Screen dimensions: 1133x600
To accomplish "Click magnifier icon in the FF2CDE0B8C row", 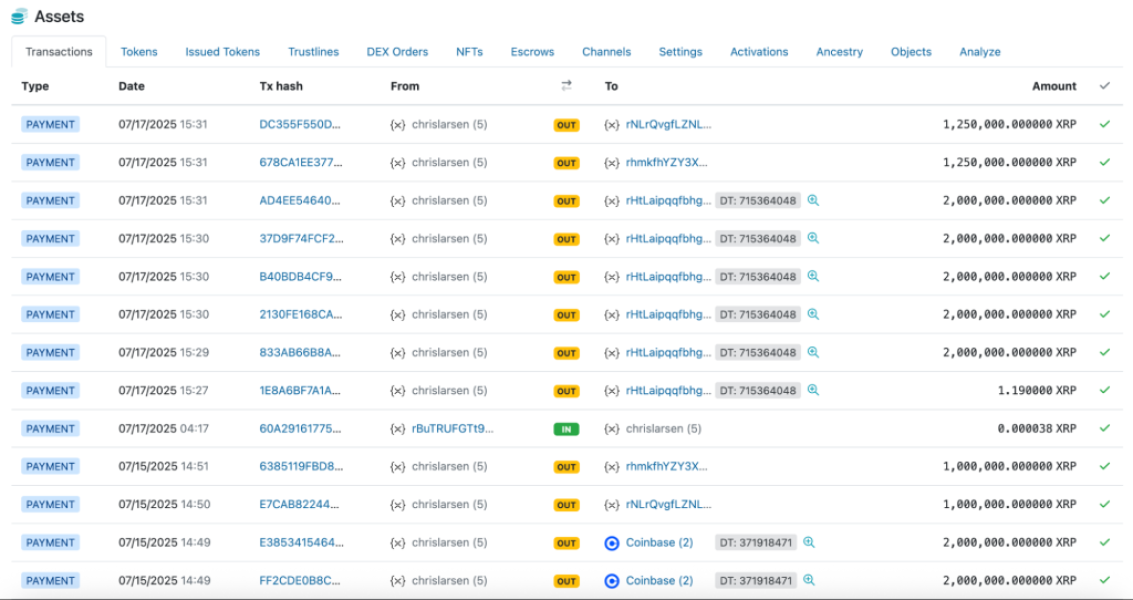I will [x=809, y=581].
